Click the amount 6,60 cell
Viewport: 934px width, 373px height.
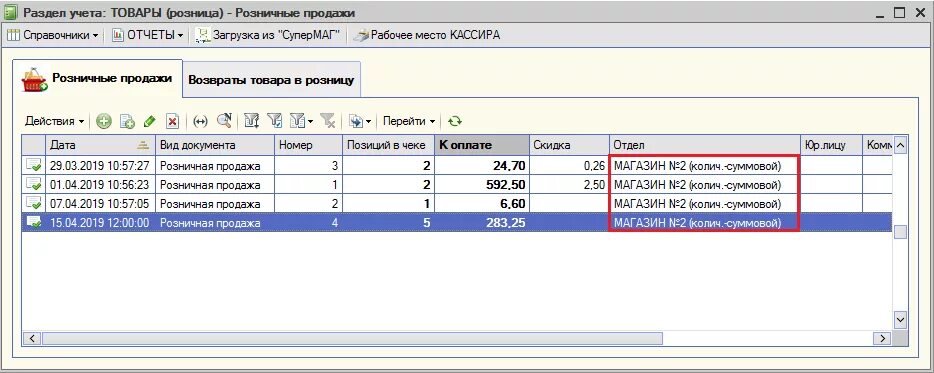pyautogui.click(x=482, y=204)
